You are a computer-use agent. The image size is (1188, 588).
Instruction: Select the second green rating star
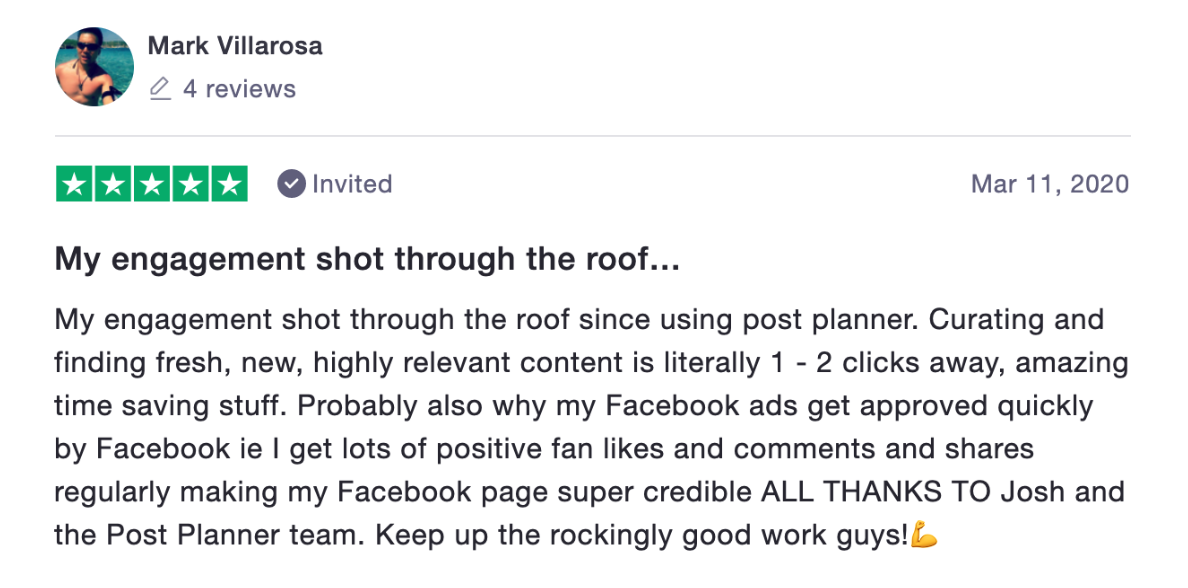(114, 183)
